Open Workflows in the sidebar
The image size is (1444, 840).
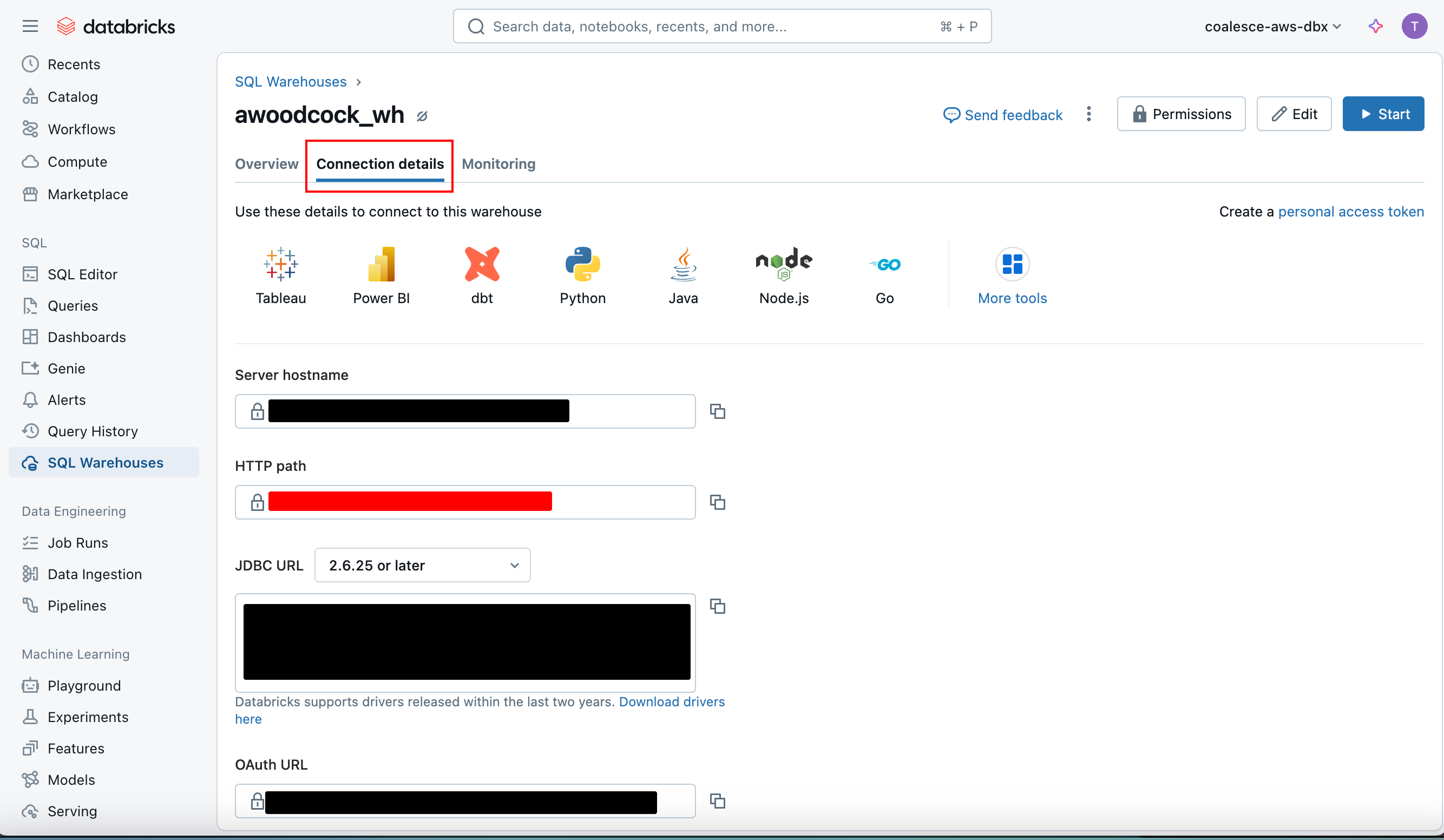104,129
